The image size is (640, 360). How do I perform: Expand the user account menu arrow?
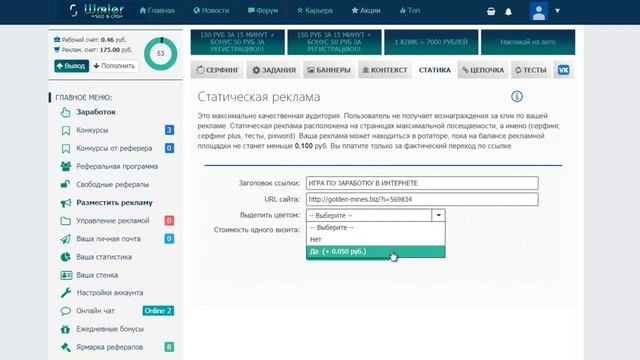point(558,11)
